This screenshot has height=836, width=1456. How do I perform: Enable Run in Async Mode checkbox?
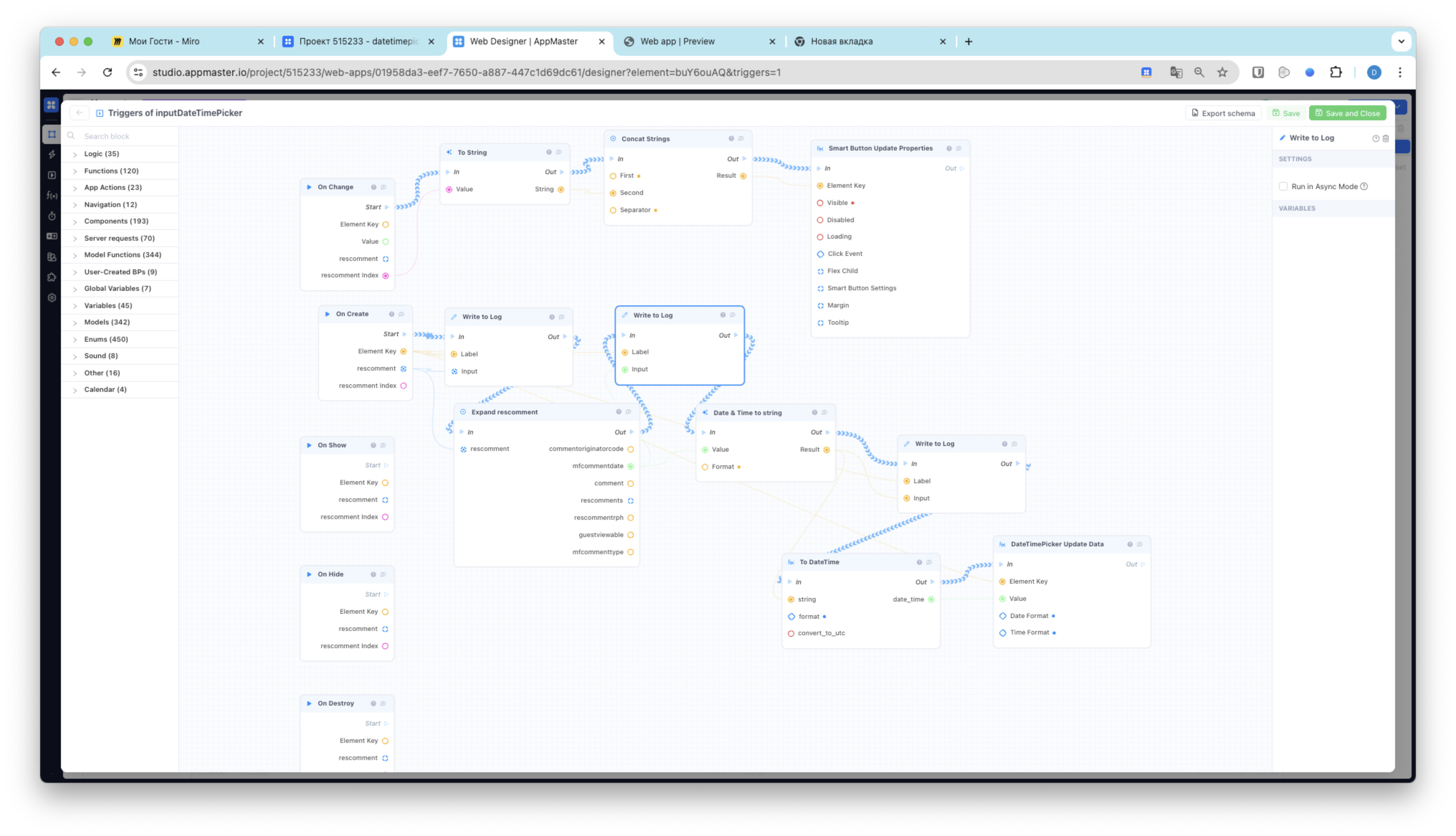1283,187
